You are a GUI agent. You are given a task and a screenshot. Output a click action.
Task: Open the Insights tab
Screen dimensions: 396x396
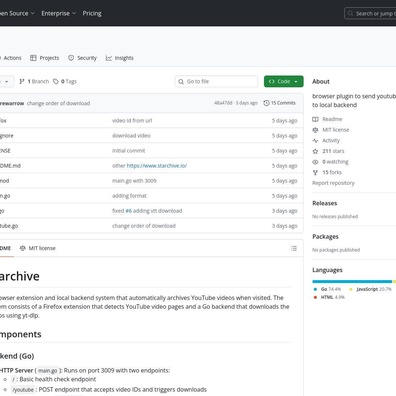[x=119, y=58]
